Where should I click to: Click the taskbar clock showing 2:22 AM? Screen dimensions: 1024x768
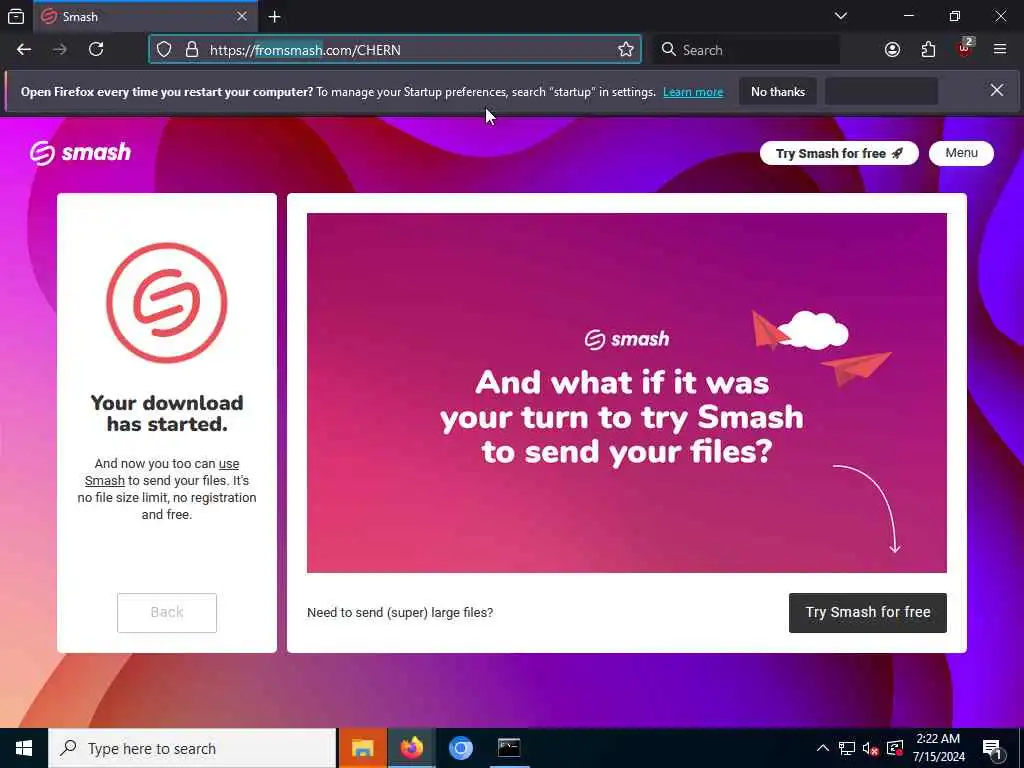tap(938, 748)
